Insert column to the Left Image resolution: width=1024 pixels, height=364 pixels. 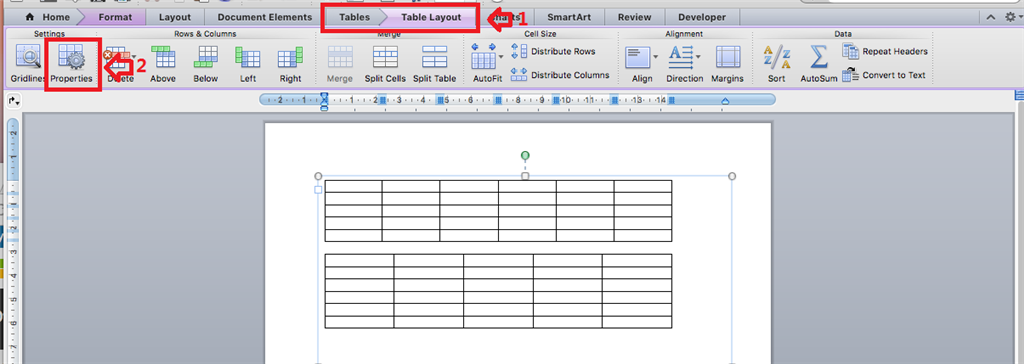pyautogui.click(x=248, y=63)
